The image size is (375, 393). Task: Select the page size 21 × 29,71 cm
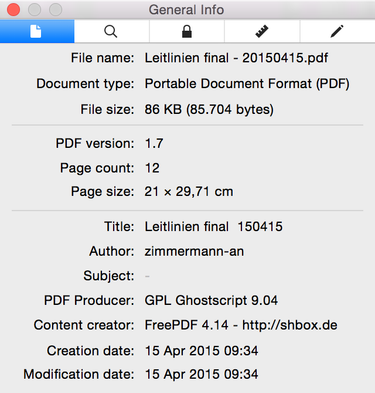189,192
